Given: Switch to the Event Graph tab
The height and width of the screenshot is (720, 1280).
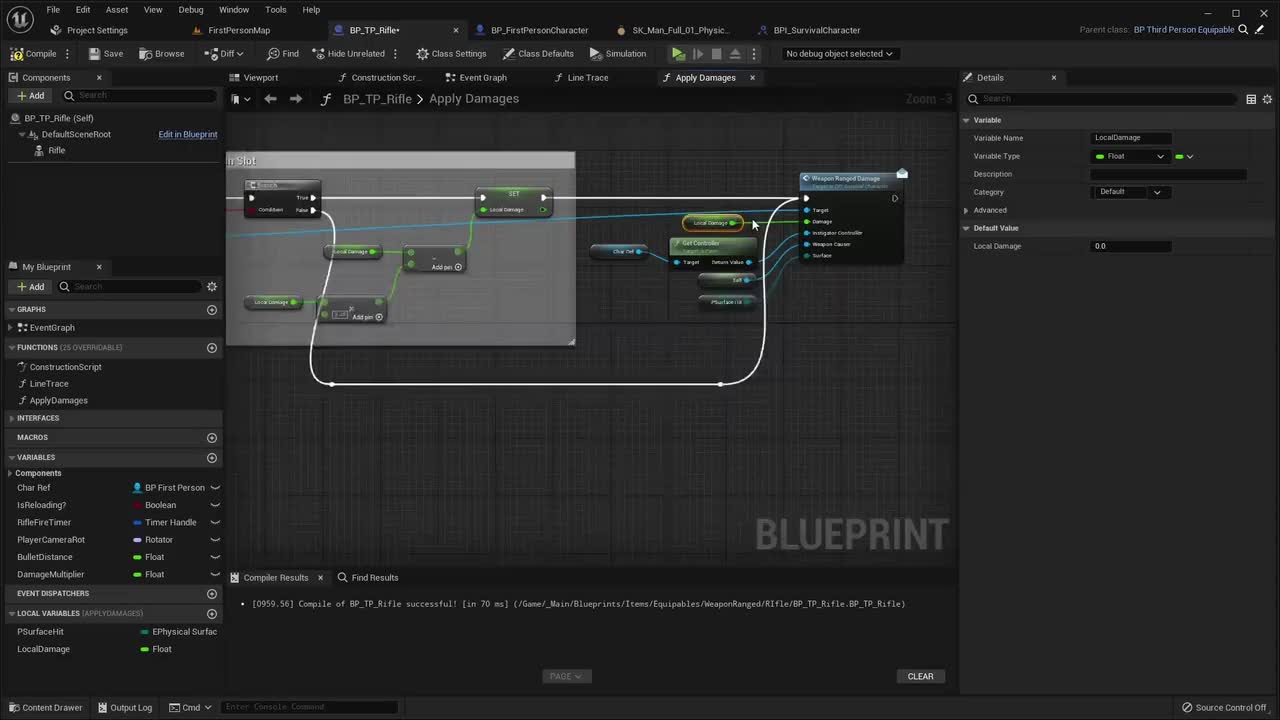Looking at the screenshot, I should coord(483,78).
